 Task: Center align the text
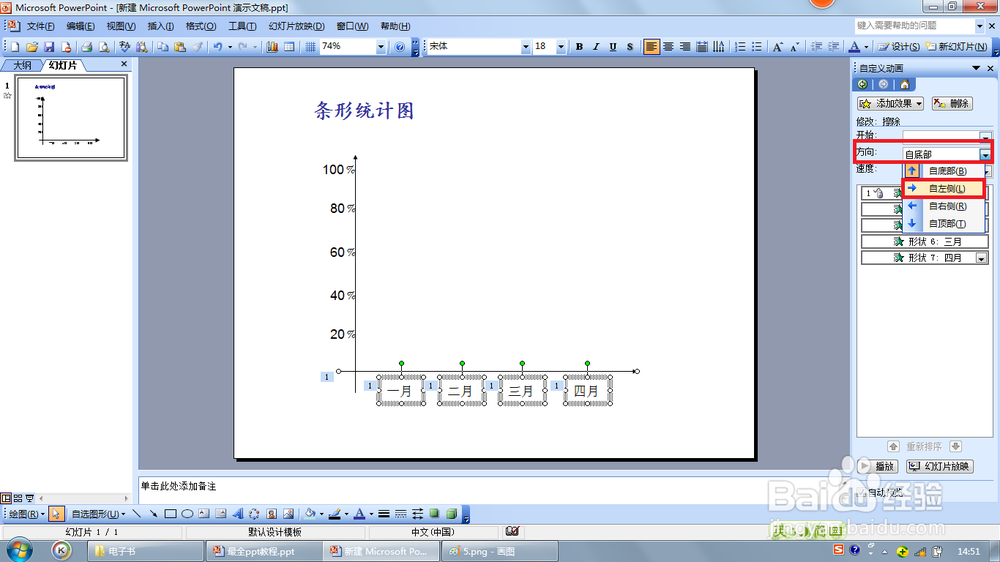coord(668,47)
